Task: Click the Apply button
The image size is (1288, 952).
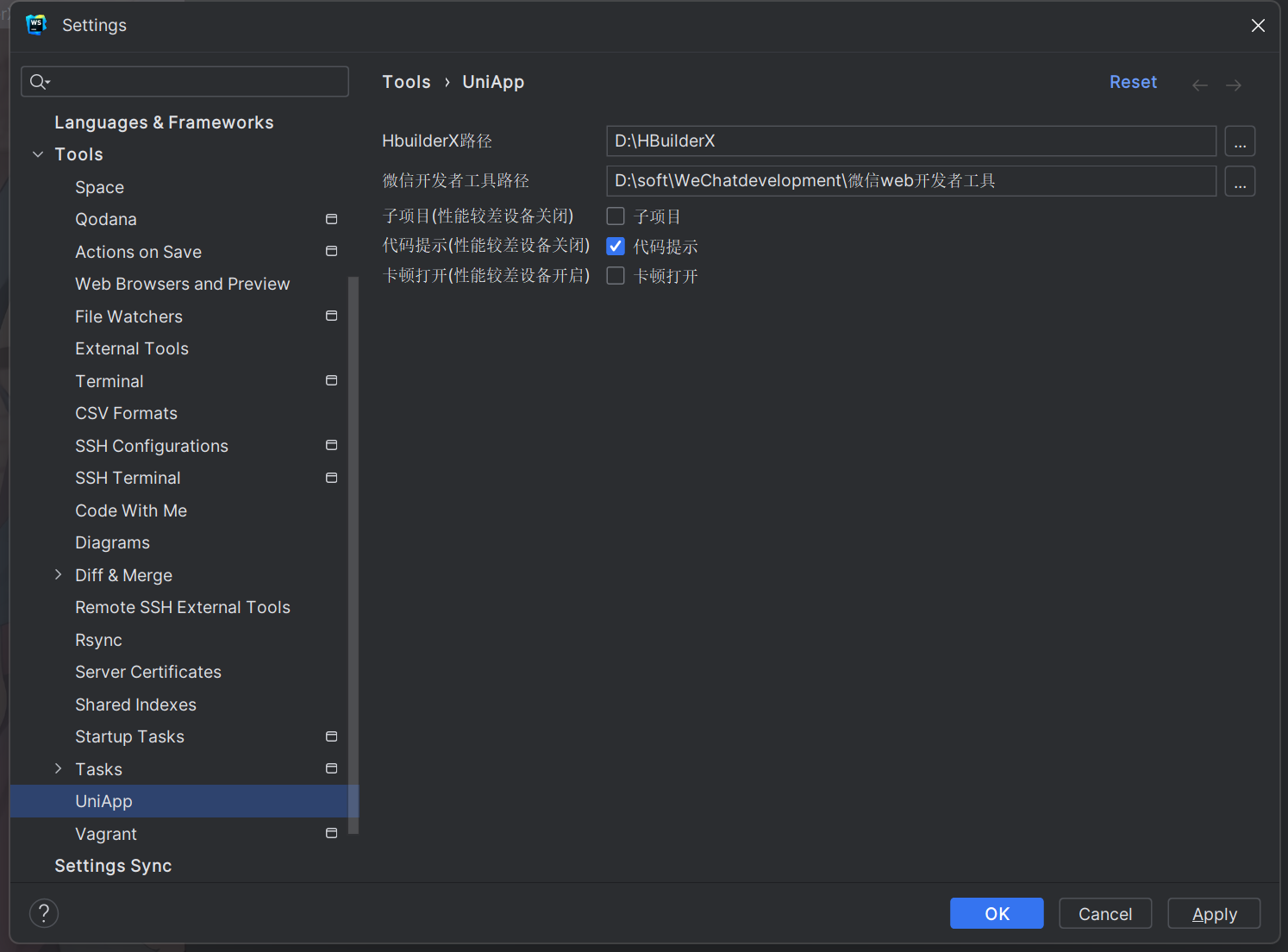Action: point(1214,913)
